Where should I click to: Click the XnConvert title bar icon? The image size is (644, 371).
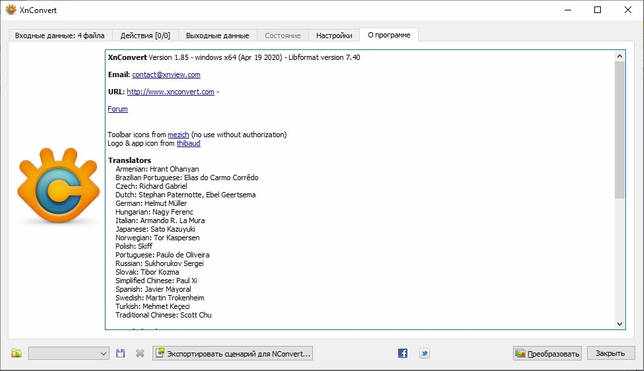[11, 10]
